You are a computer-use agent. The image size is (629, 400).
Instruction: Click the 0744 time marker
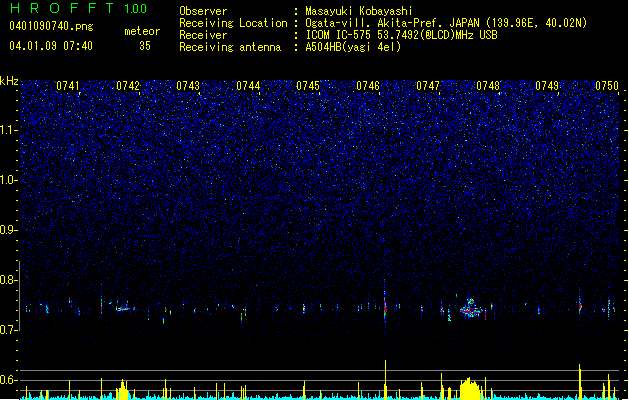(248, 86)
